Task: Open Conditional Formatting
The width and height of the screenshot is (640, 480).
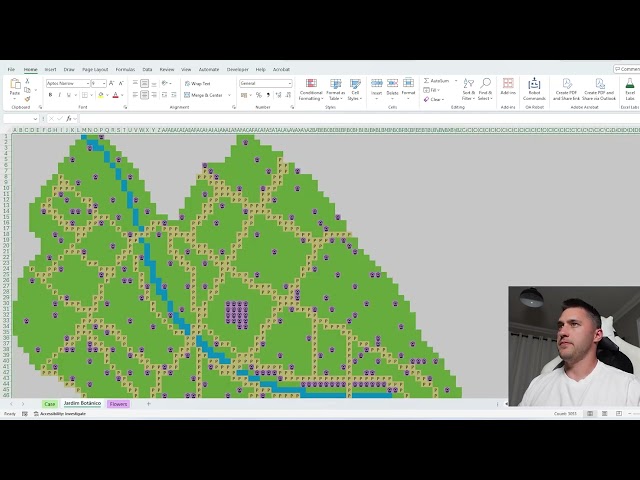Action: pos(311,90)
